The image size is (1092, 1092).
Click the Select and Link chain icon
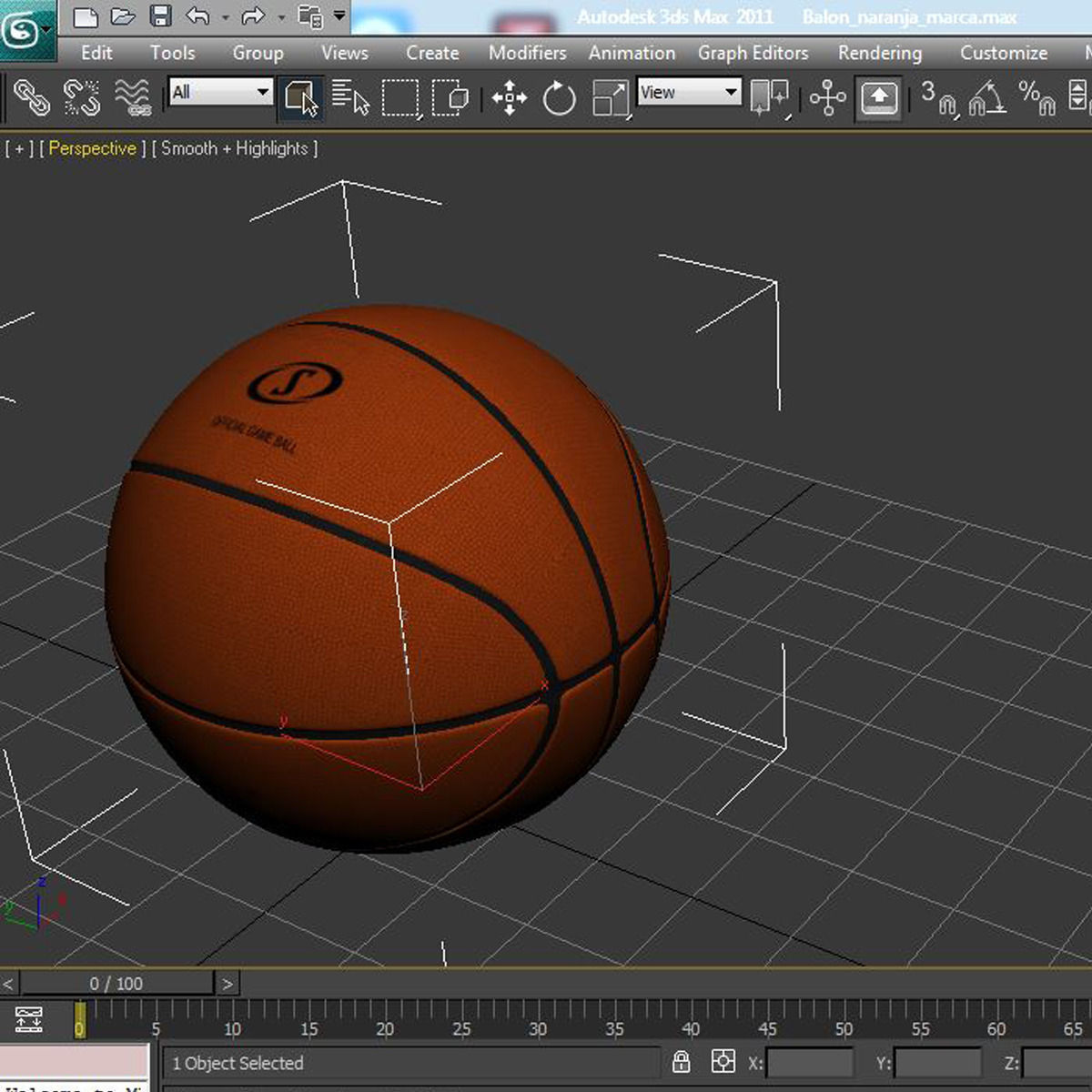[x=32, y=97]
